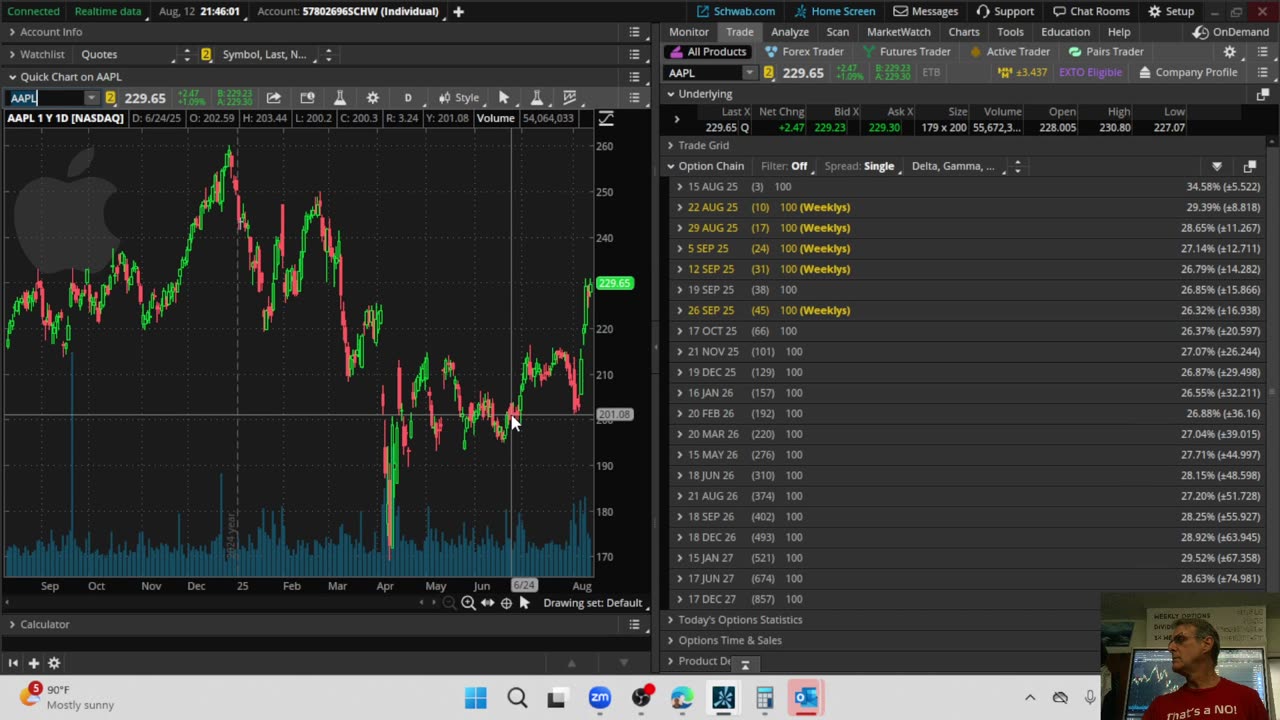The height and width of the screenshot is (720, 1280).
Task: Click the share chart icon
Action: (x=273, y=97)
